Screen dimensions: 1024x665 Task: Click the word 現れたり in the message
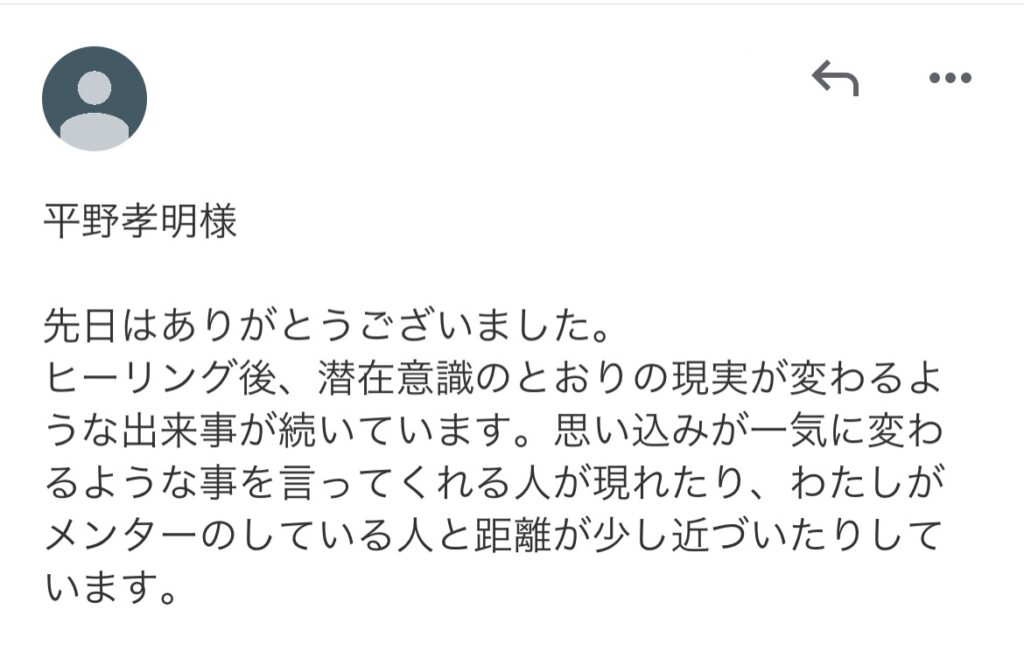pyautogui.click(x=671, y=484)
